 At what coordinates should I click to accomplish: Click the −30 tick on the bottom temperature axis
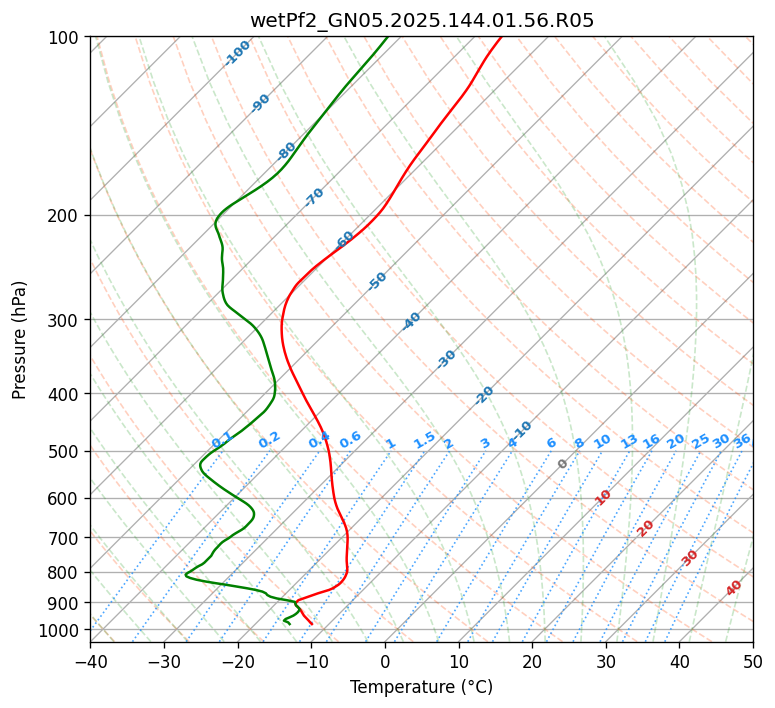164,661
